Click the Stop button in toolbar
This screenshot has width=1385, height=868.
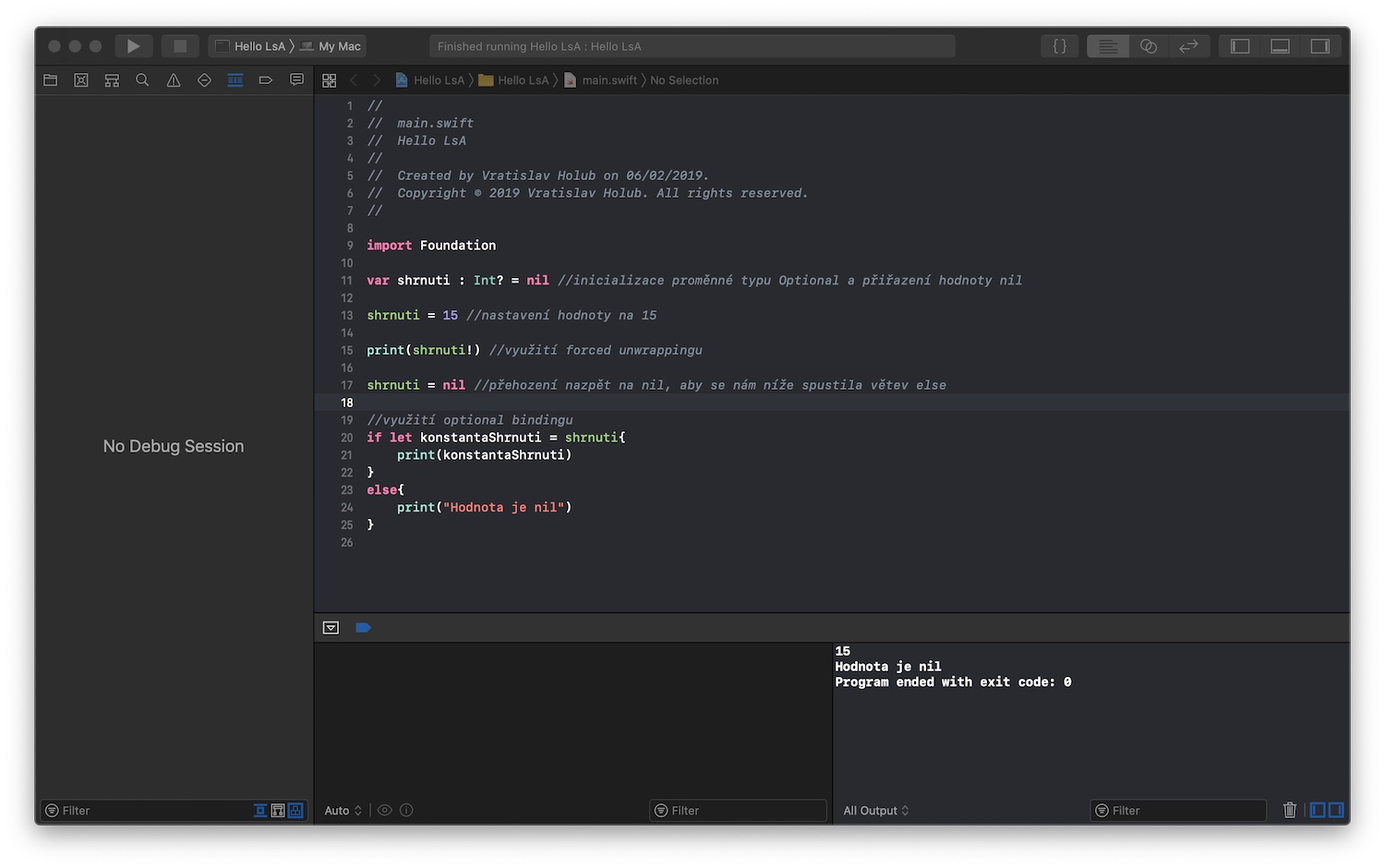180,46
